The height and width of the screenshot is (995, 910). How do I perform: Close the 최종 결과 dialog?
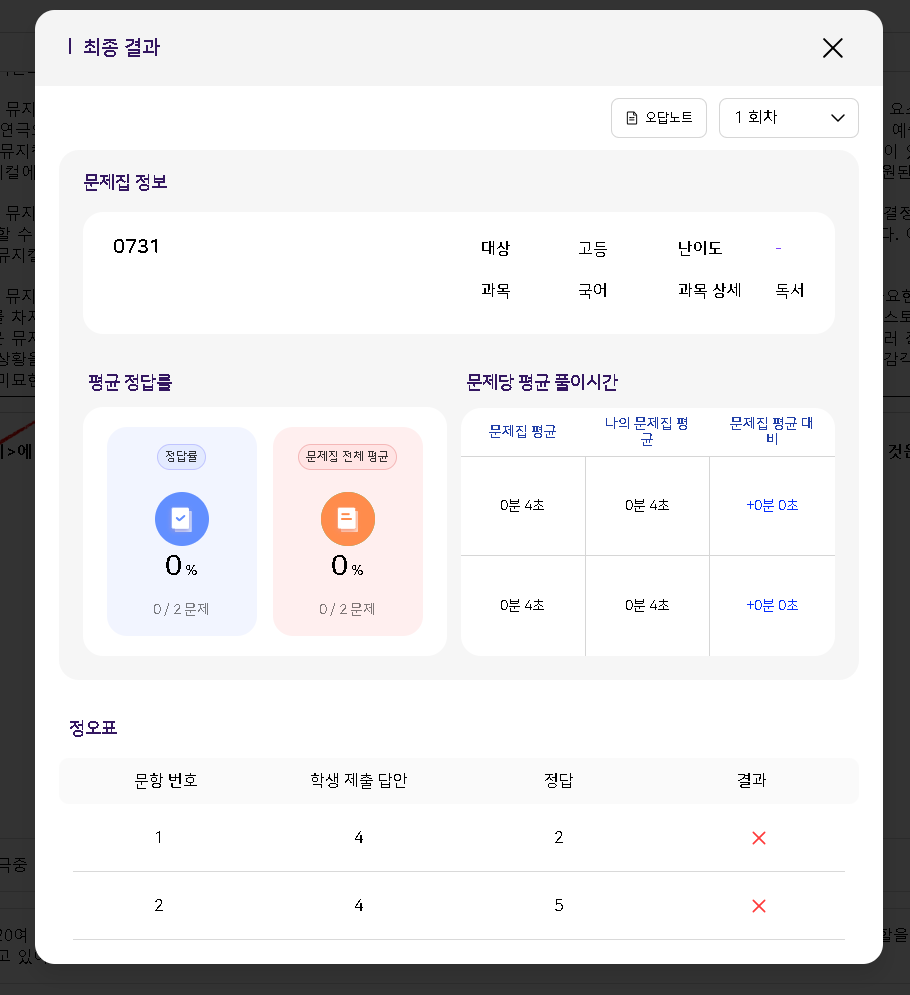coord(832,48)
